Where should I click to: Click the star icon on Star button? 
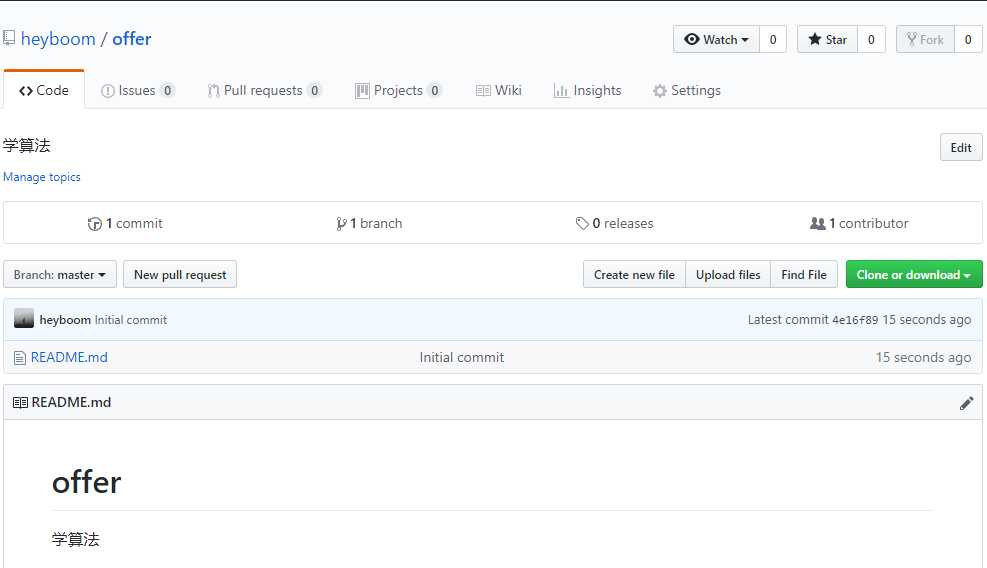[x=815, y=39]
